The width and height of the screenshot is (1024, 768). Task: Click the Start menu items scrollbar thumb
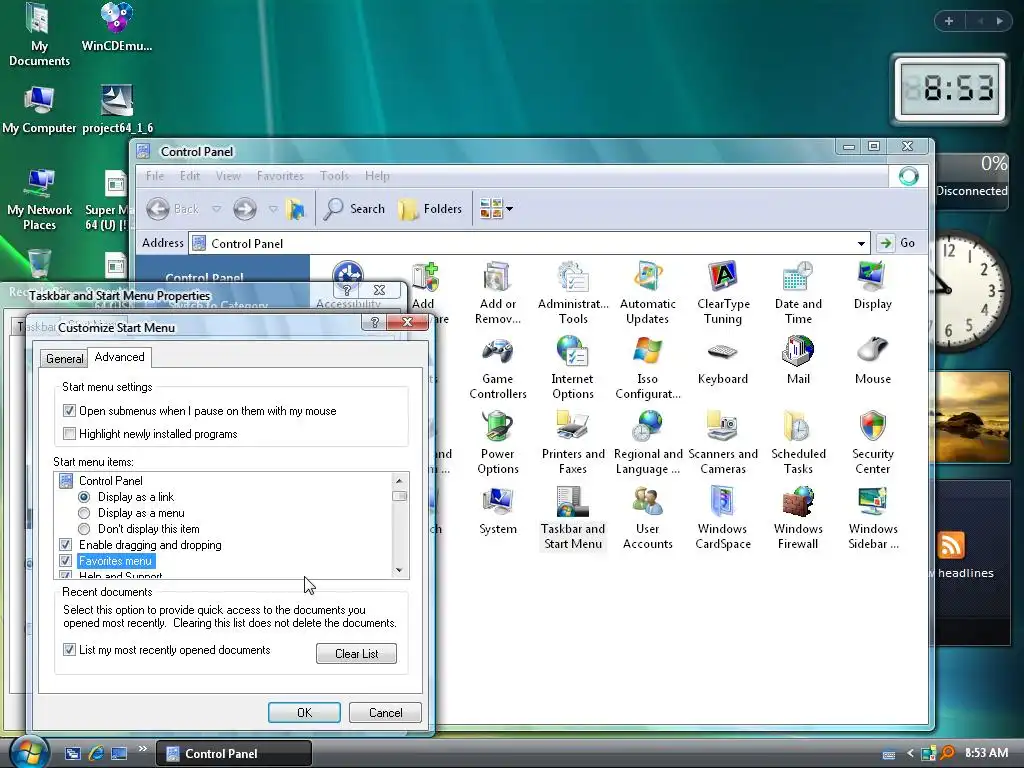pos(399,496)
